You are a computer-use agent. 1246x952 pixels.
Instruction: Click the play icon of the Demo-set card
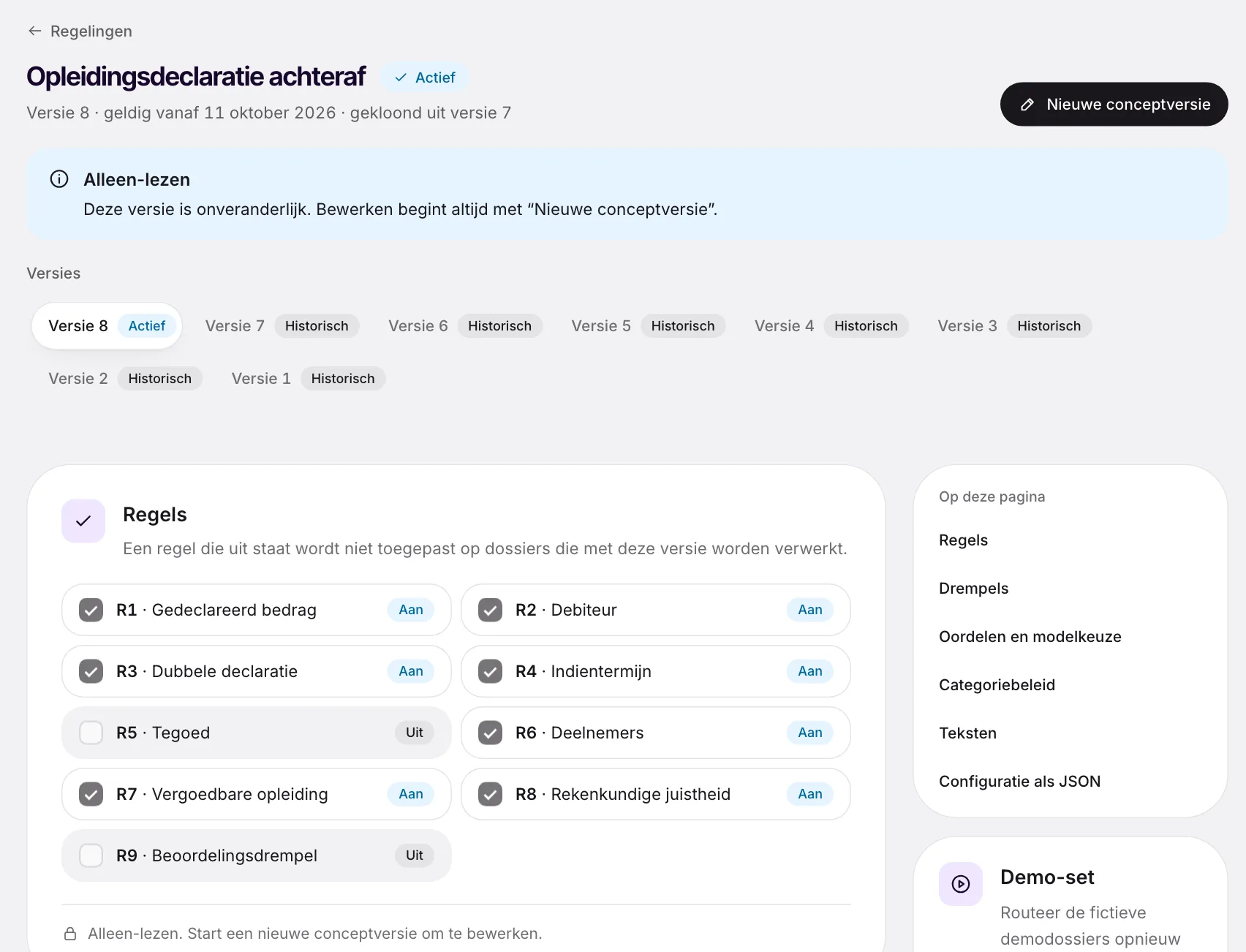point(961,884)
